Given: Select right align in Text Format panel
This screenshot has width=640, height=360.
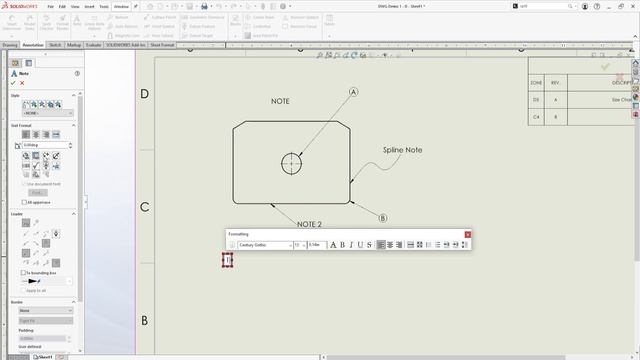Looking at the screenshot, I should [x=46, y=135].
